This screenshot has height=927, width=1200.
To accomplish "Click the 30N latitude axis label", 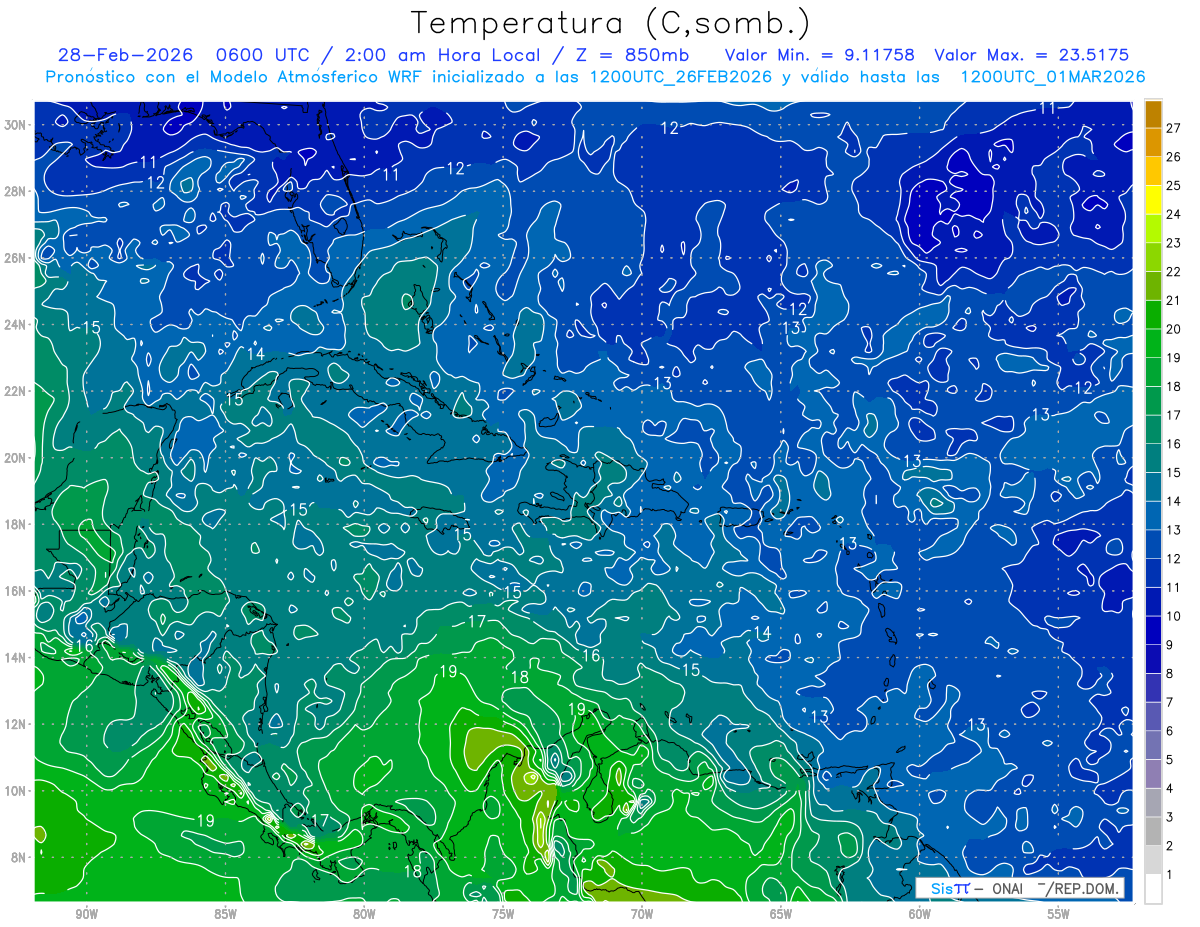I will point(17,125).
